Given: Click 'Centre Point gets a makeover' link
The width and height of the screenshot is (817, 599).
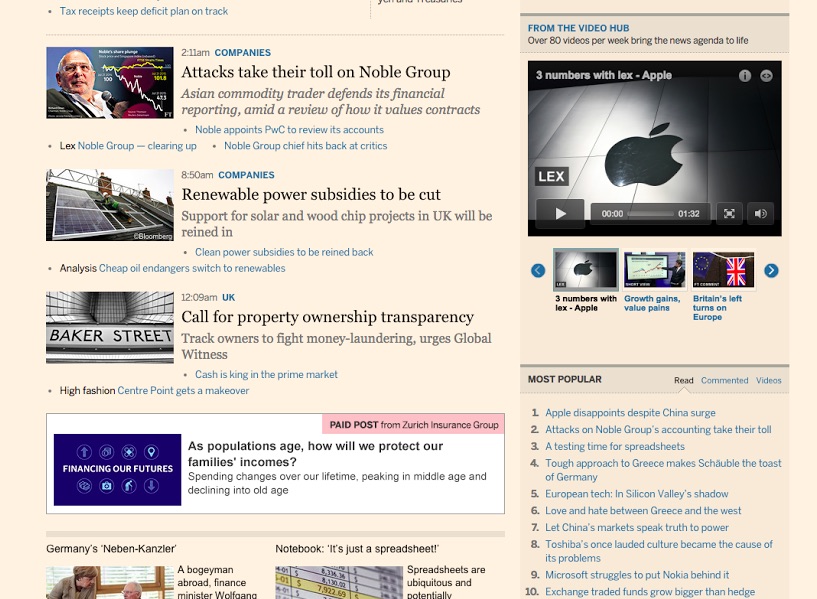Looking at the screenshot, I should (183, 391).
